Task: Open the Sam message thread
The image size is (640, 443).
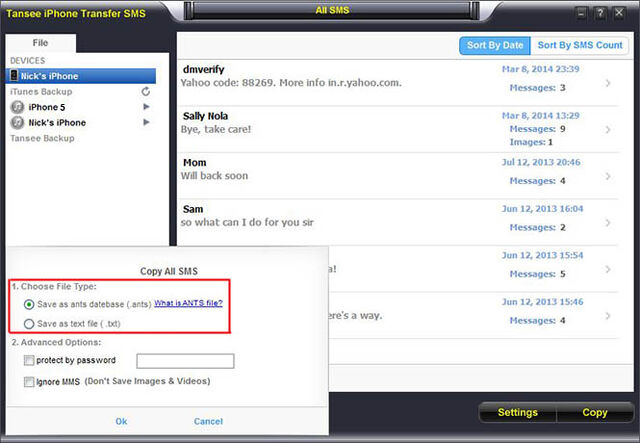Action: (399, 223)
